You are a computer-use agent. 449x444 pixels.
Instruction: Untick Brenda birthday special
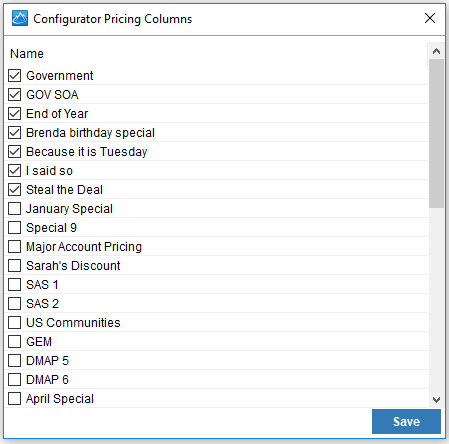[x=14, y=133]
